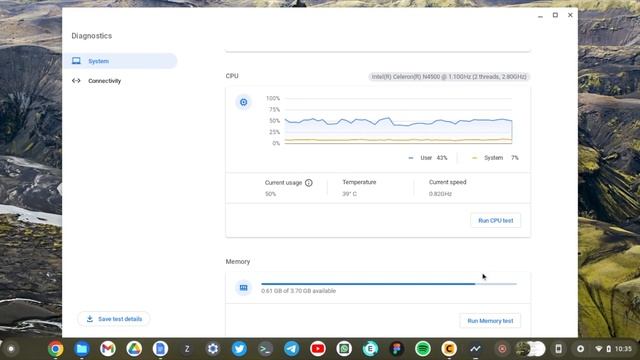Click the CPU chip icon
The width and height of the screenshot is (640, 360).
click(x=244, y=102)
